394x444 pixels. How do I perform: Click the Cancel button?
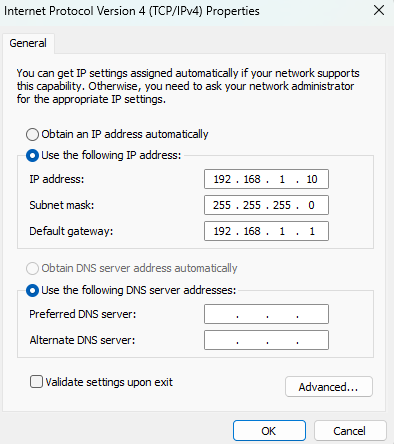click(350, 431)
